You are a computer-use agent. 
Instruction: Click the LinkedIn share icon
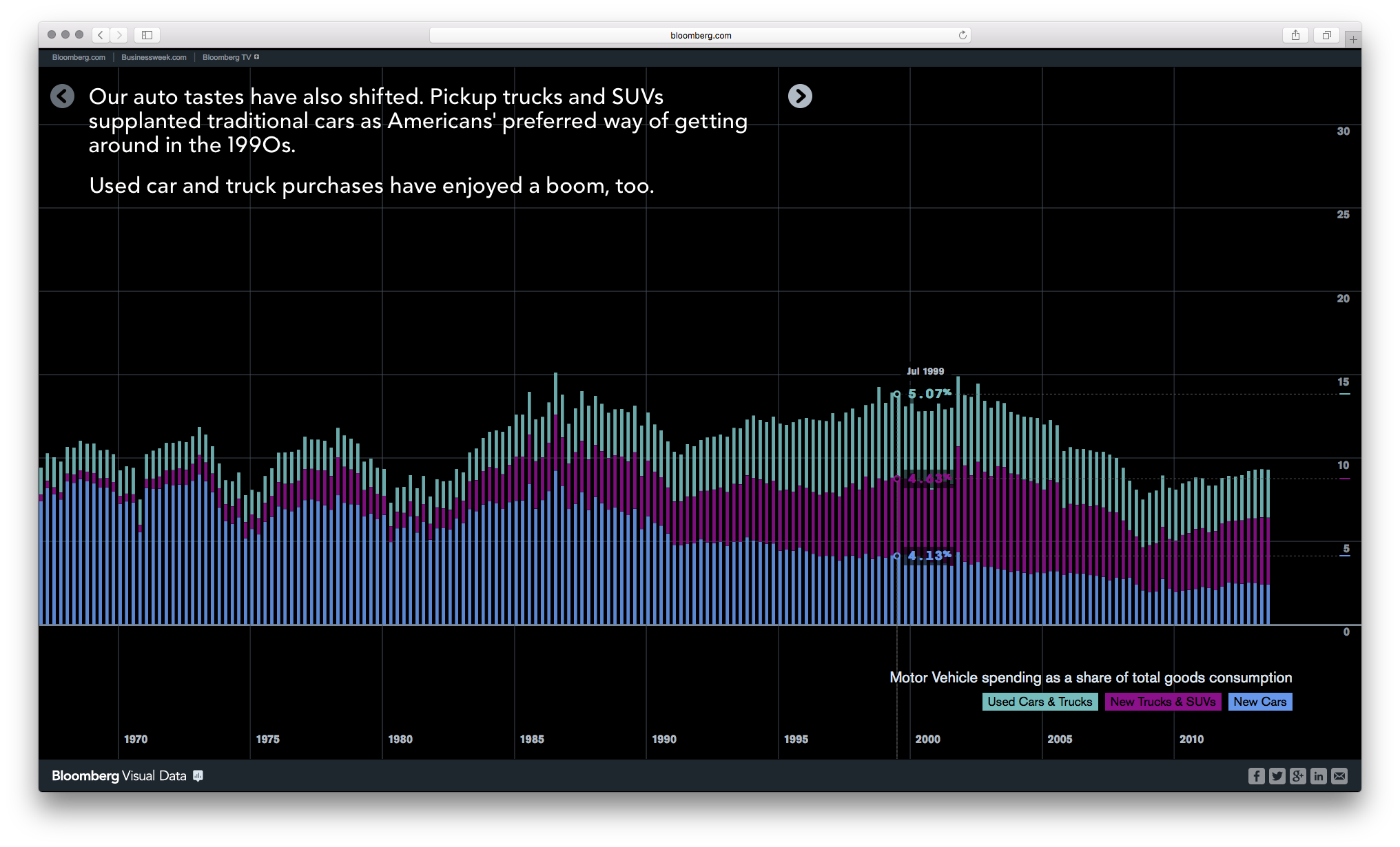[1318, 776]
